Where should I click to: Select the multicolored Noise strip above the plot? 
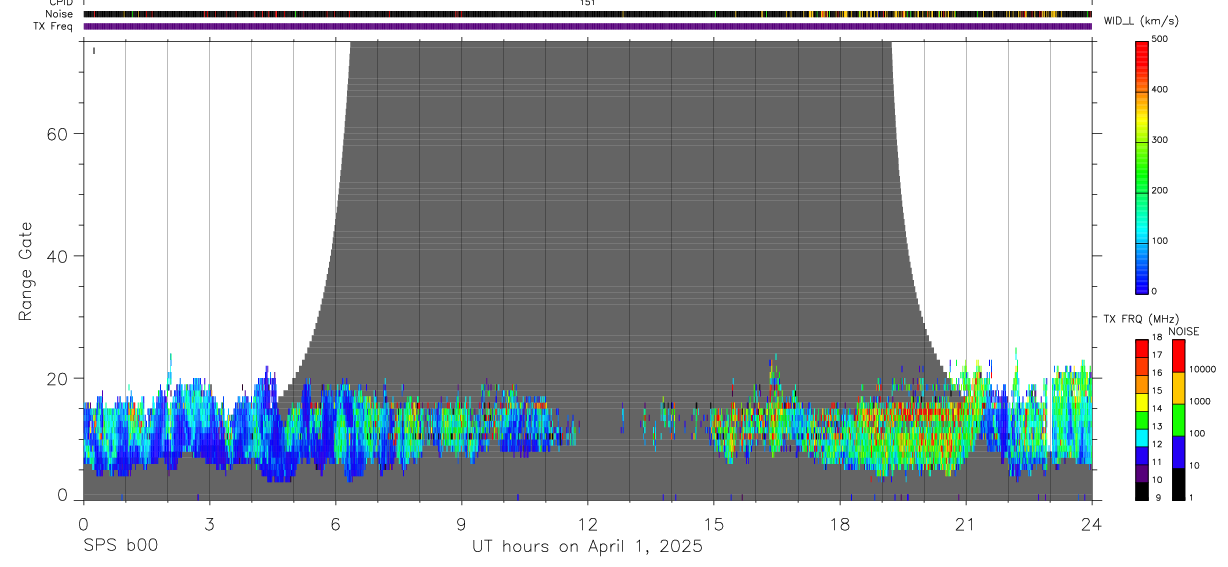tap(587, 14)
